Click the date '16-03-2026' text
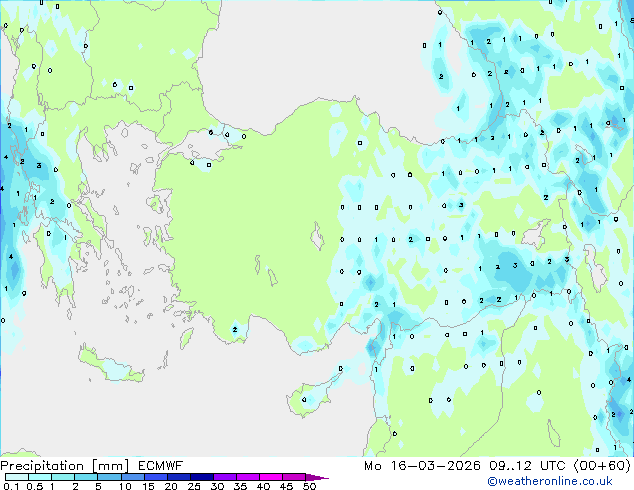The height and width of the screenshot is (490, 634). coord(435,466)
